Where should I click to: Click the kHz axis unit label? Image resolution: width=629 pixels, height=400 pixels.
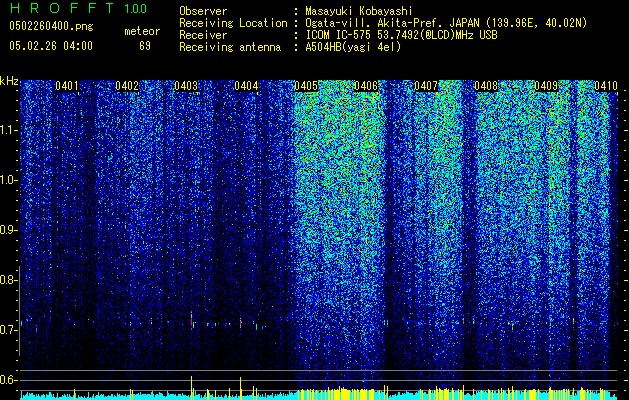point(9,81)
